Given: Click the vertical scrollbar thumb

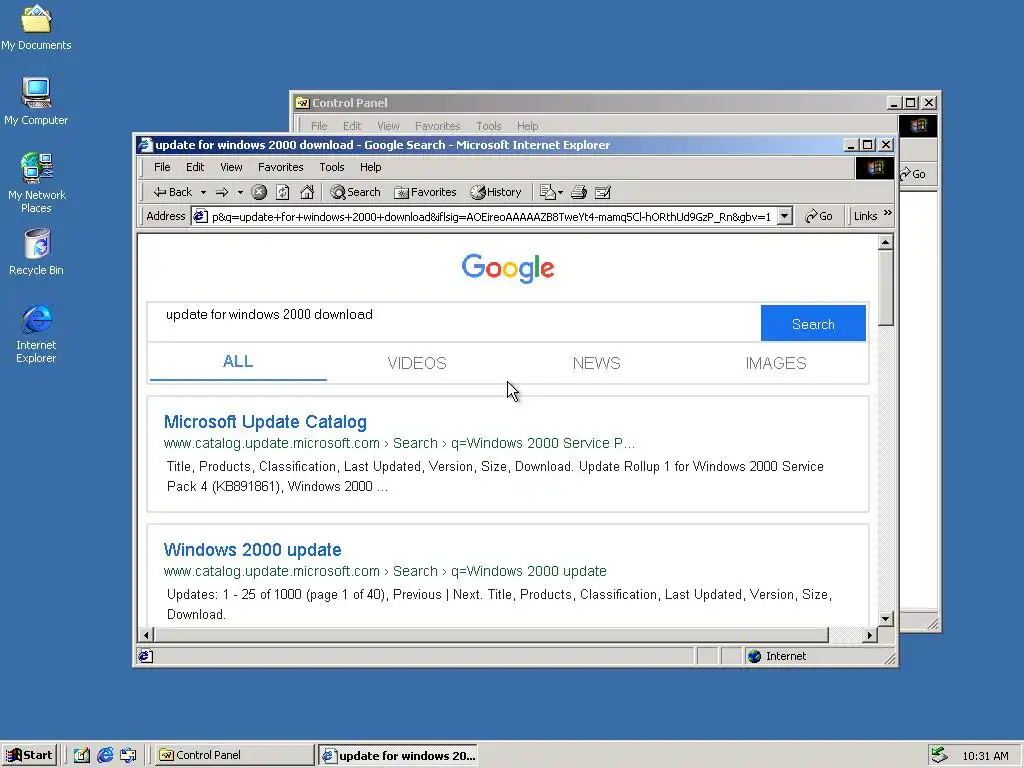Looking at the screenshot, I should point(886,288).
